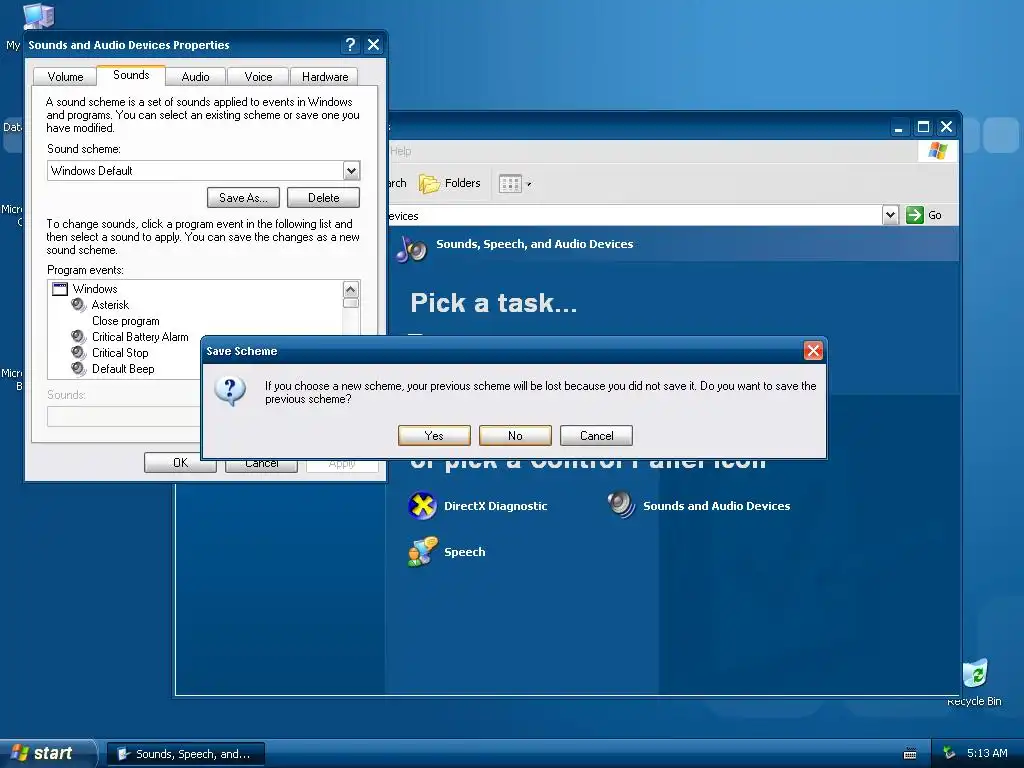1024x768 pixels.
Task: Click the Sounds, Speech, and... taskbar button
Action: coord(185,754)
